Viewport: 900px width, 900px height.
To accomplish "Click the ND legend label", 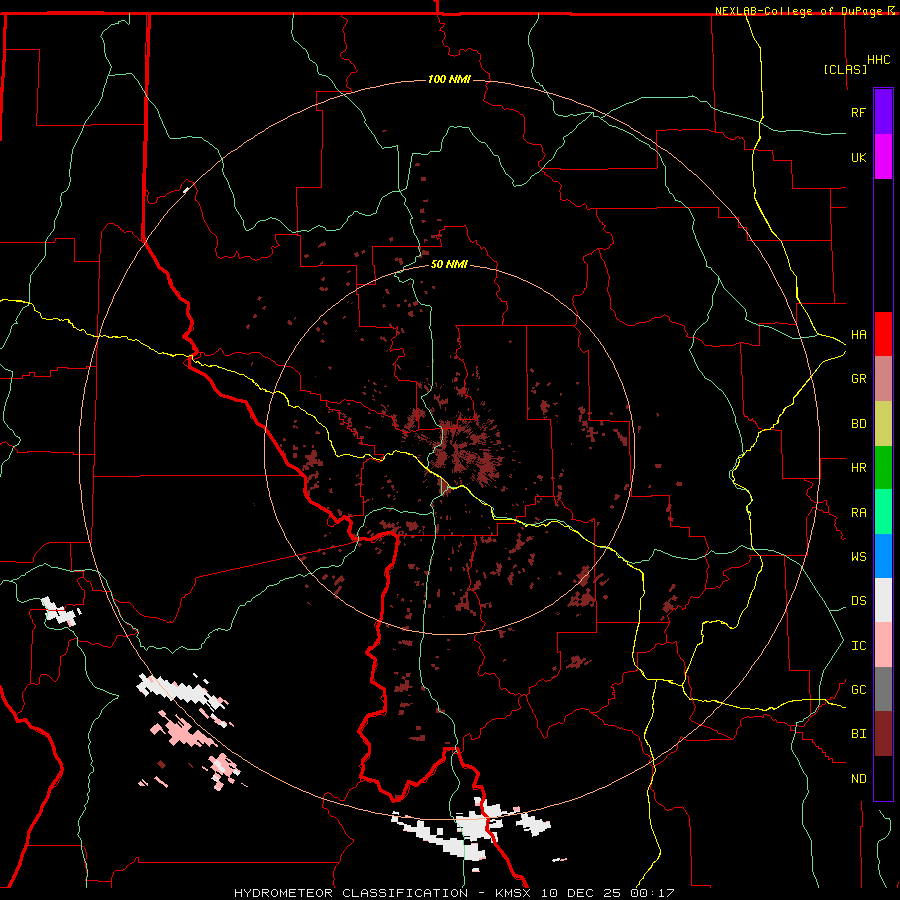I will (x=858, y=779).
